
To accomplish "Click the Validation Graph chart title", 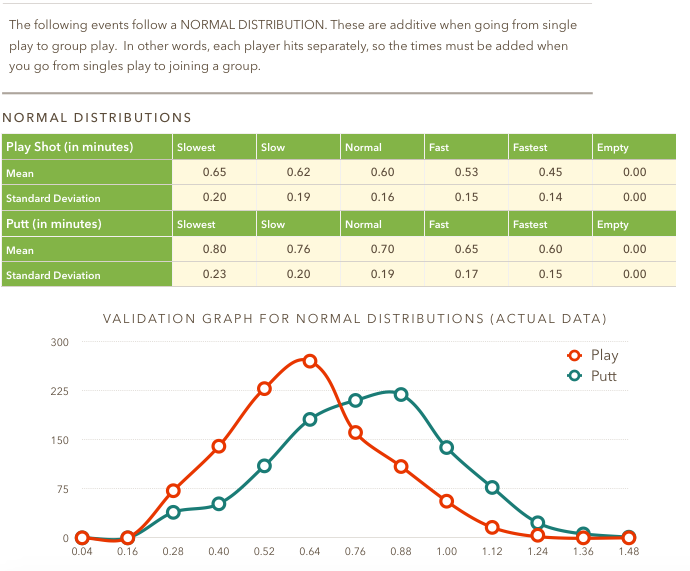I will coord(355,319).
